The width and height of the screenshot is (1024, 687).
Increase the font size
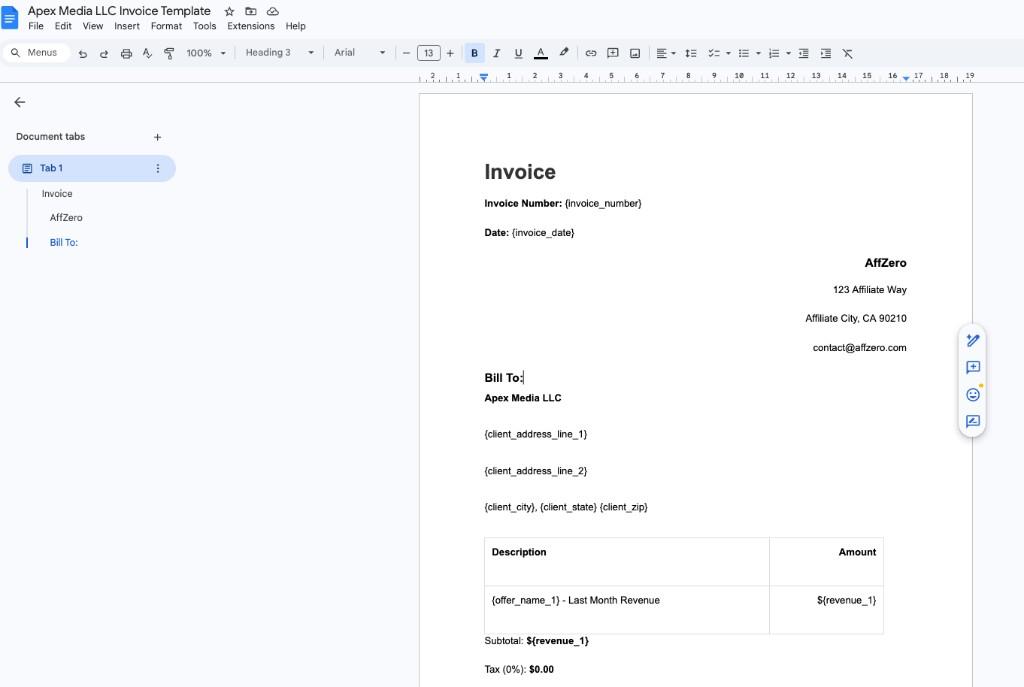click(450, 54)
